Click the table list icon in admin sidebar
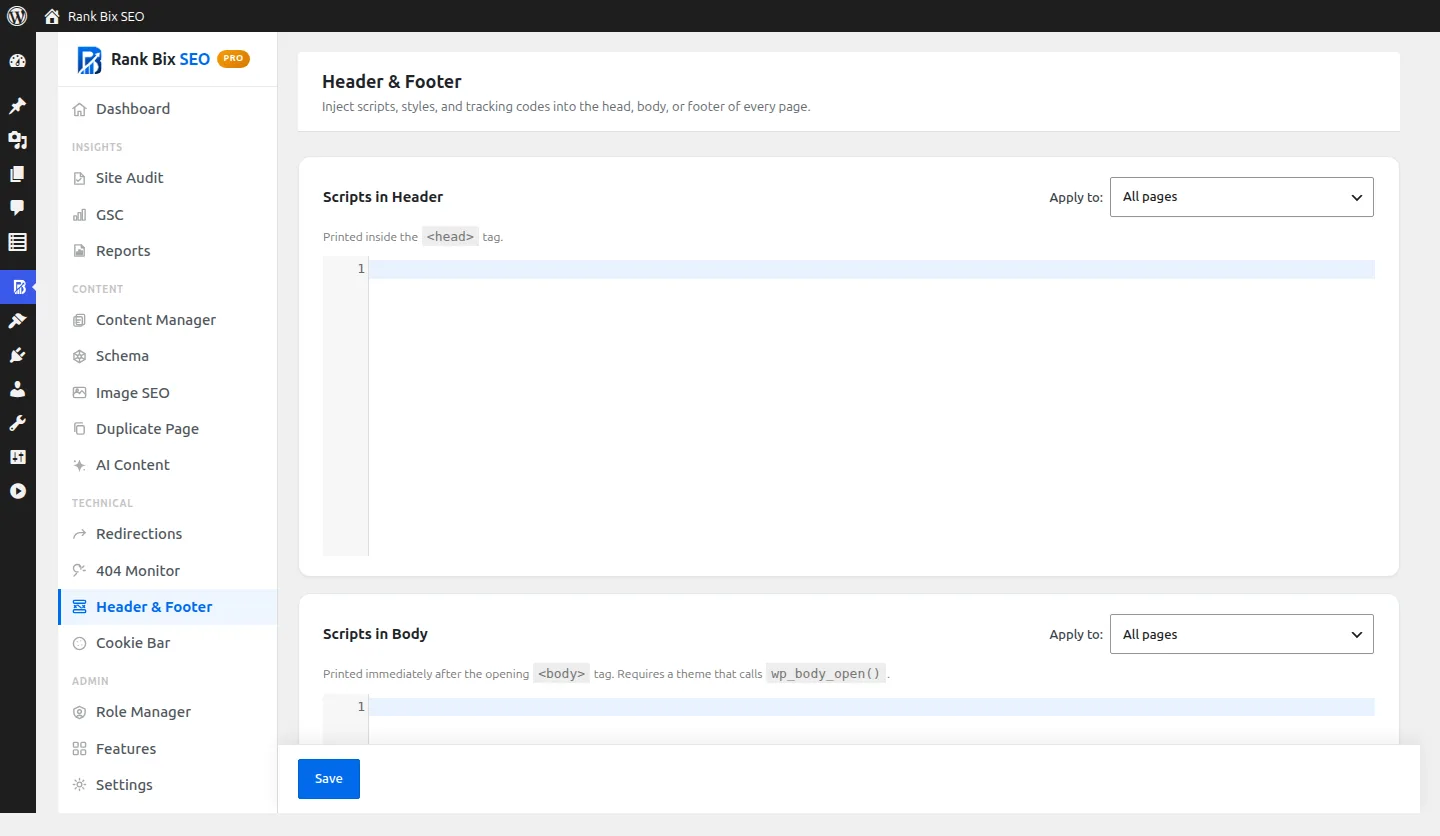Screen dimensions: 1440x836 [x=17, y=242]
